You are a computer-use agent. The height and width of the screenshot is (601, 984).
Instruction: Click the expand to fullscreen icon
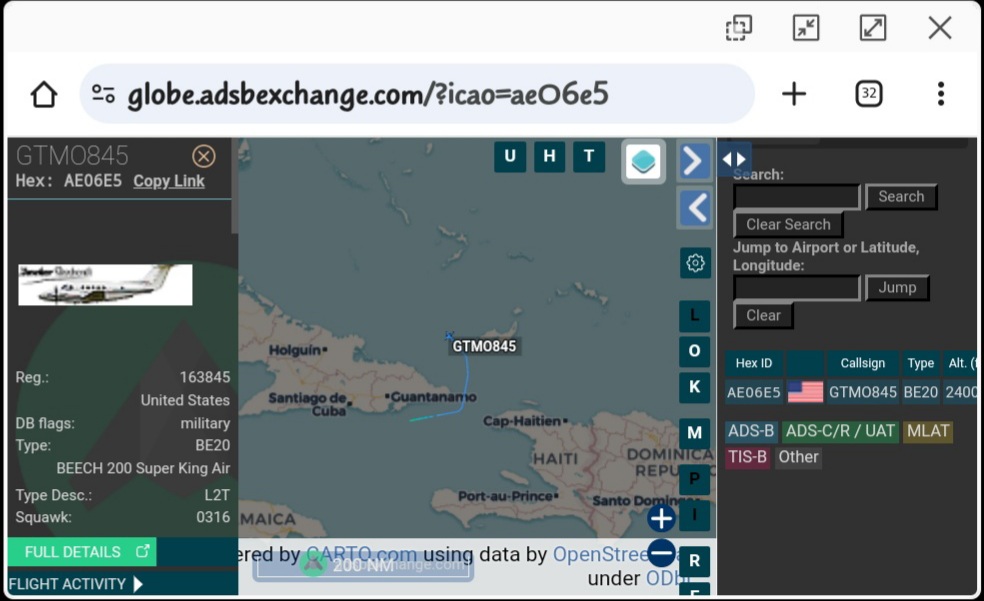pyautogui.click(x=873, y=28)
